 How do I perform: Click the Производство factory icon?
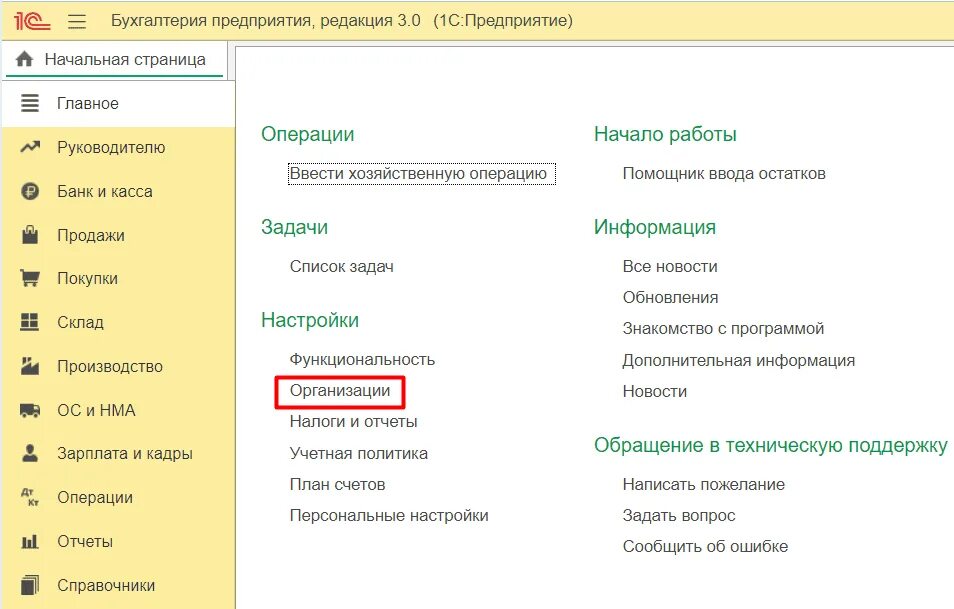pos(30,366)
